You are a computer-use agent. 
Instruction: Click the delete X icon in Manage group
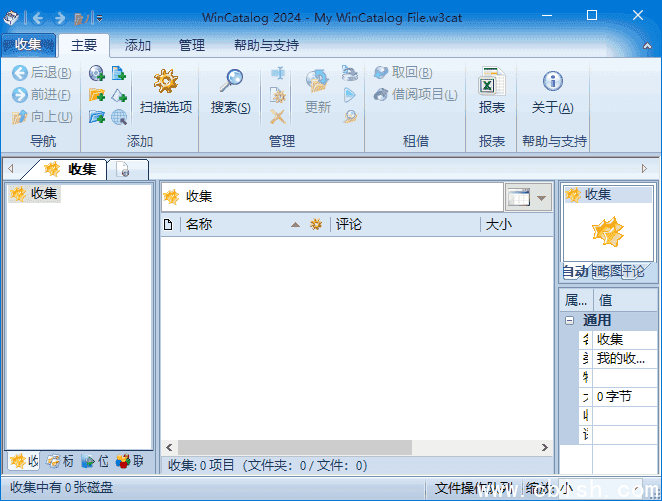click(277, 117)
